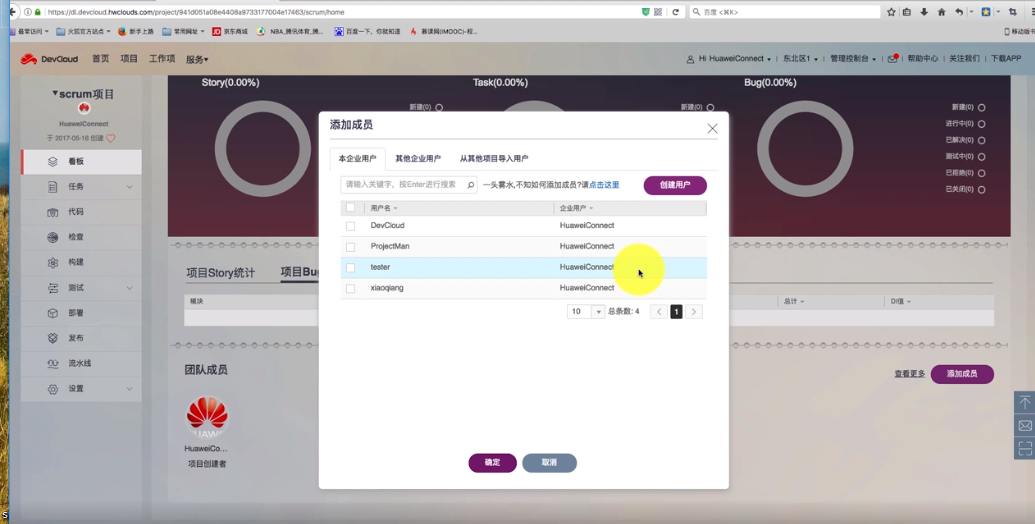Open the 构建 build icon in sidebar
The image size is (1035, 524).
coord(53,263)
